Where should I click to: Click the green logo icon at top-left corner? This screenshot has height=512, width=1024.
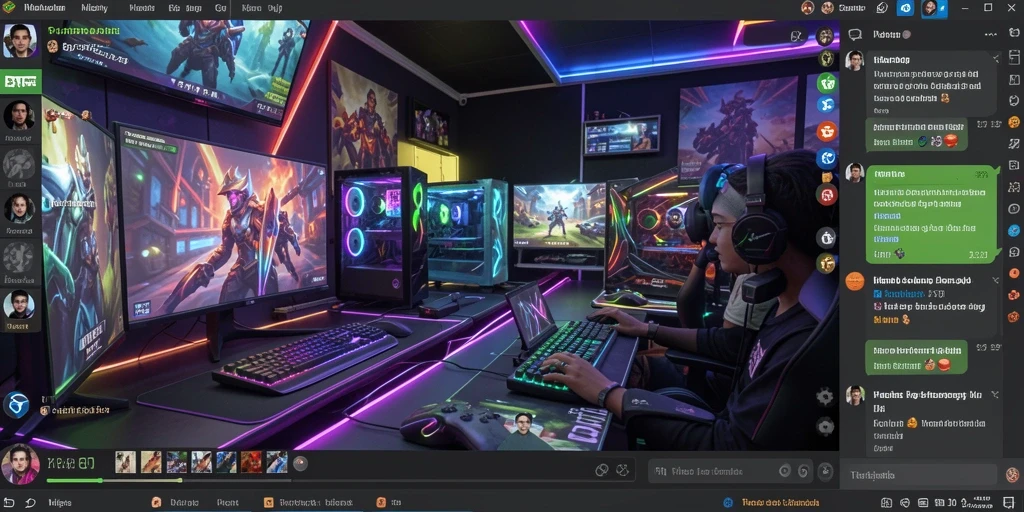(9, 8)
